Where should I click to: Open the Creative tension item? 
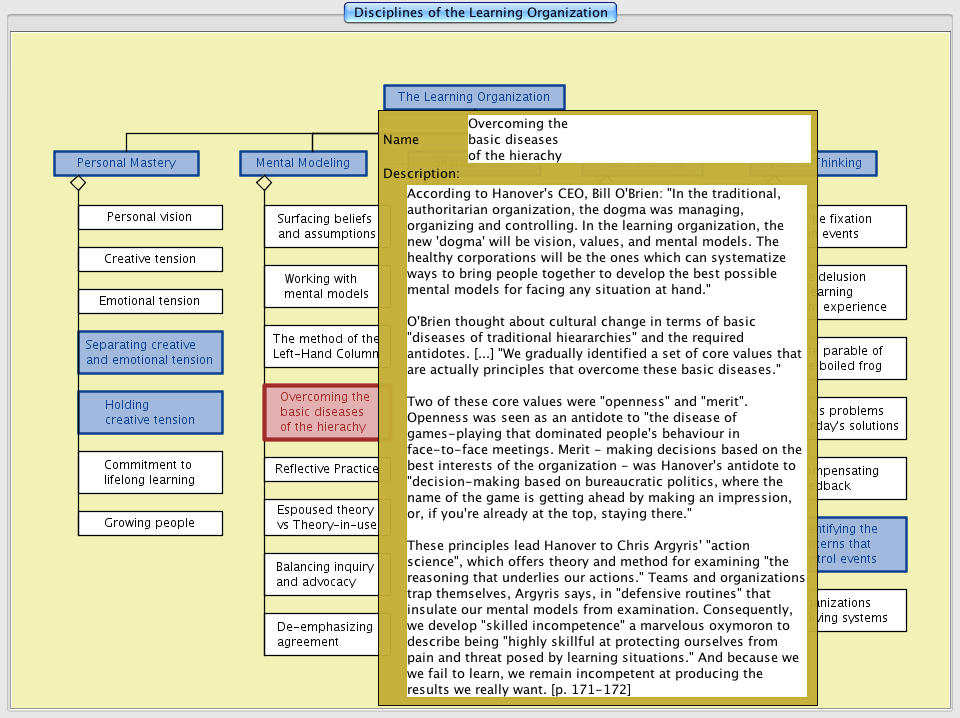[150, 259]
